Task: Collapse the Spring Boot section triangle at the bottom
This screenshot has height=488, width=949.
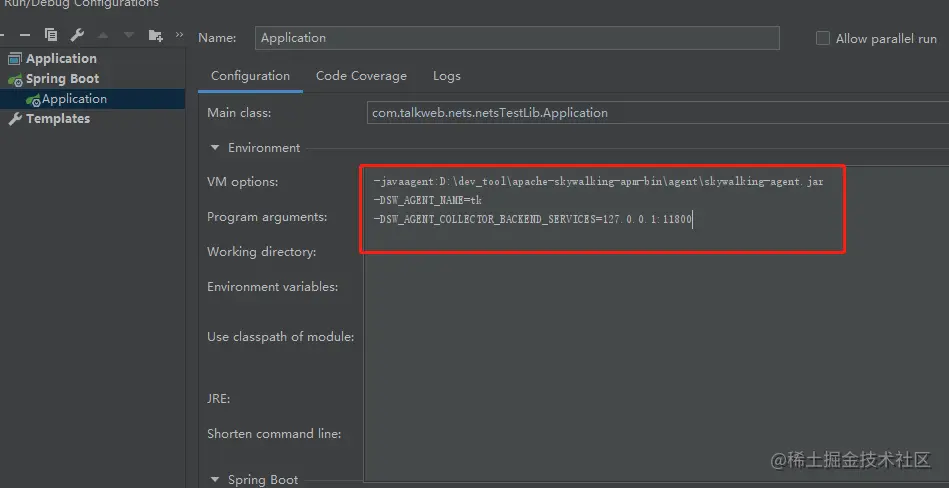Action: (x=215, y=480)
